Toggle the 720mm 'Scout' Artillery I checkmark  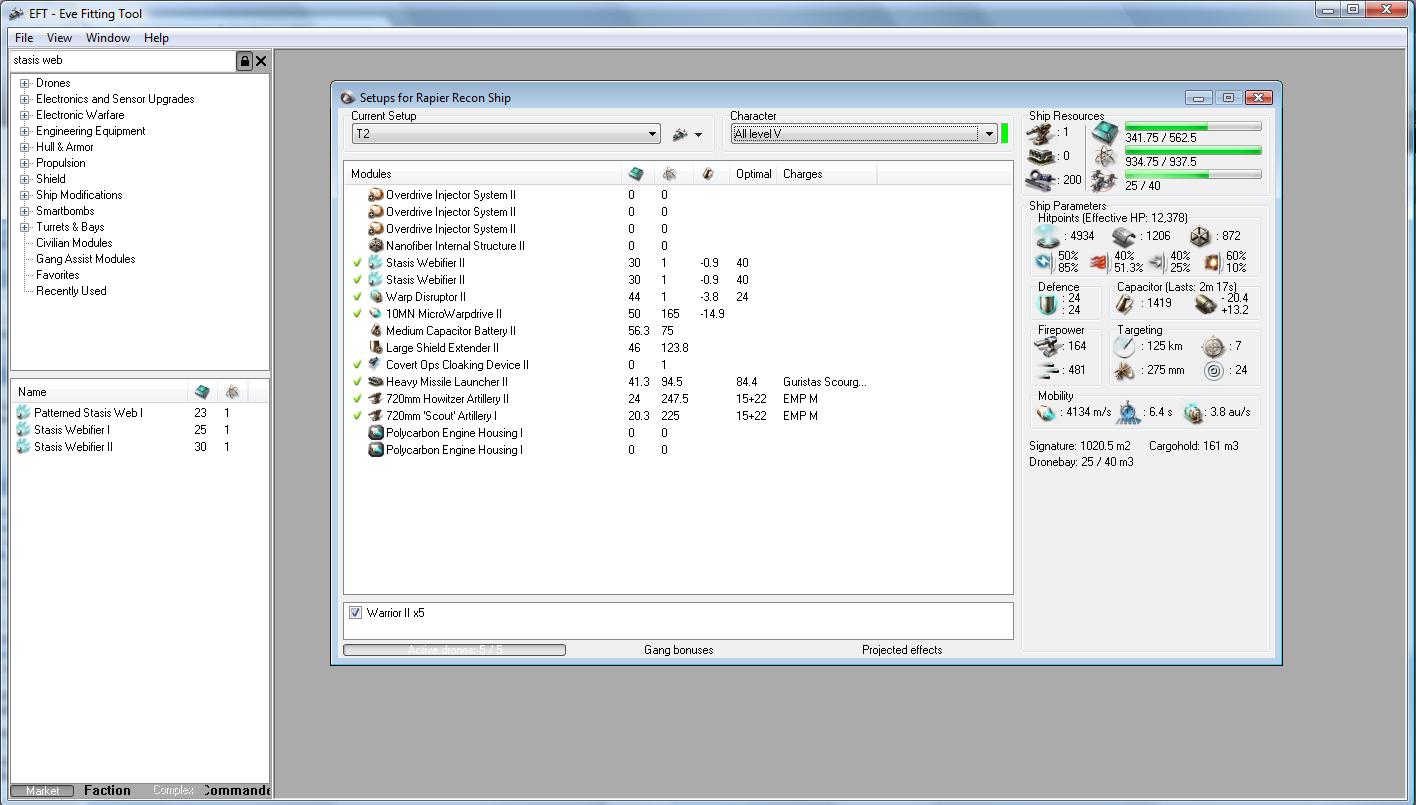click(x=357, y=416)
